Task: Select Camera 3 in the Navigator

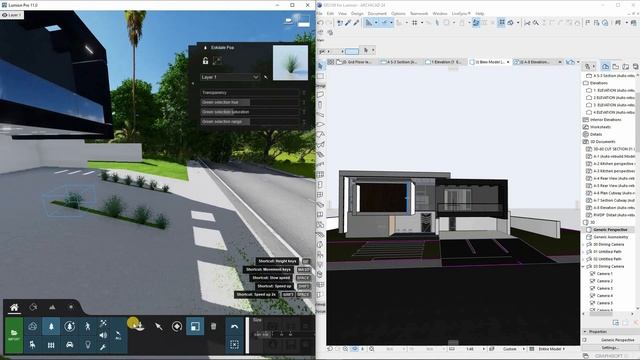Action: pos(604,289)
